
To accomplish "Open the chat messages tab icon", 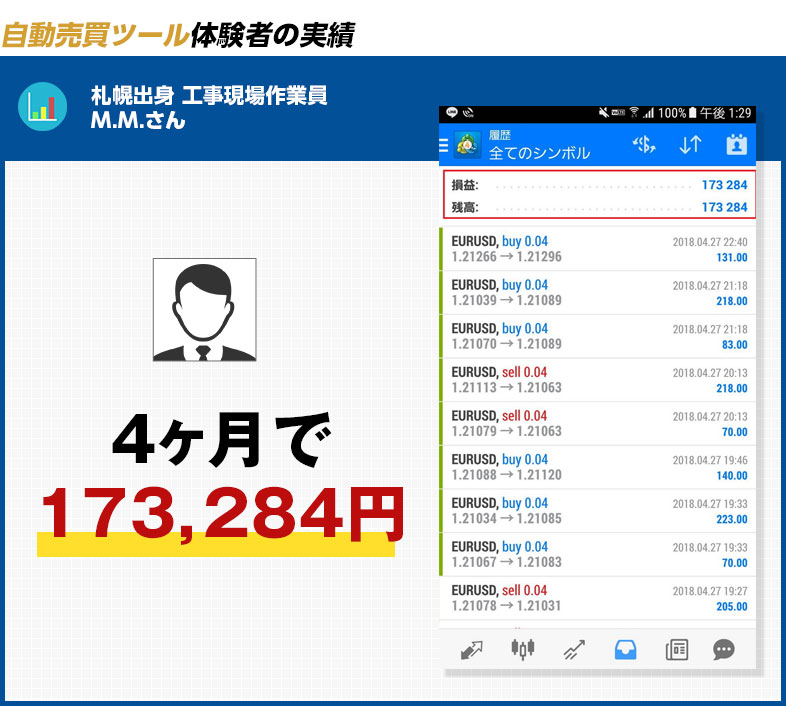I will pos(724,650).
